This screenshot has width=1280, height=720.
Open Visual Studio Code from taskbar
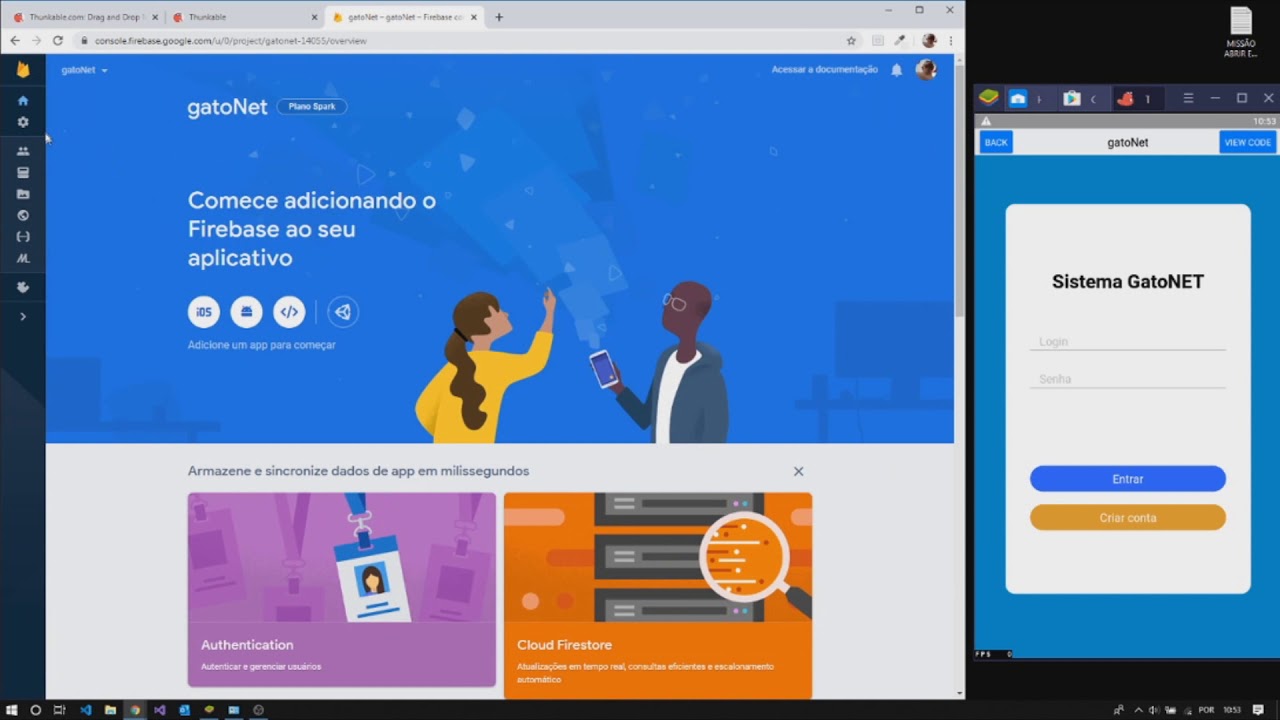tap(85, 710)
